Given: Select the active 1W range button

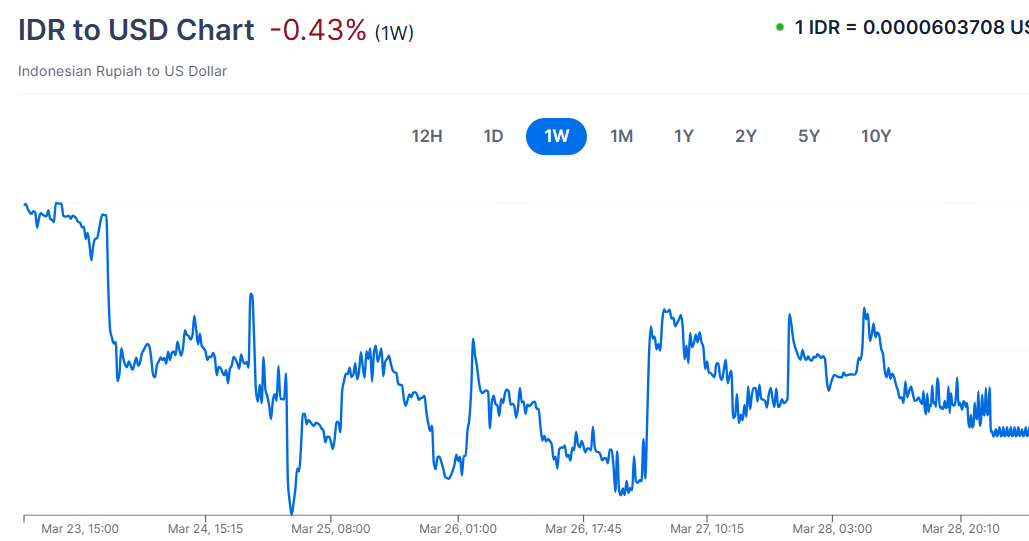Looking at the screenshot, I should click(556, 136).
